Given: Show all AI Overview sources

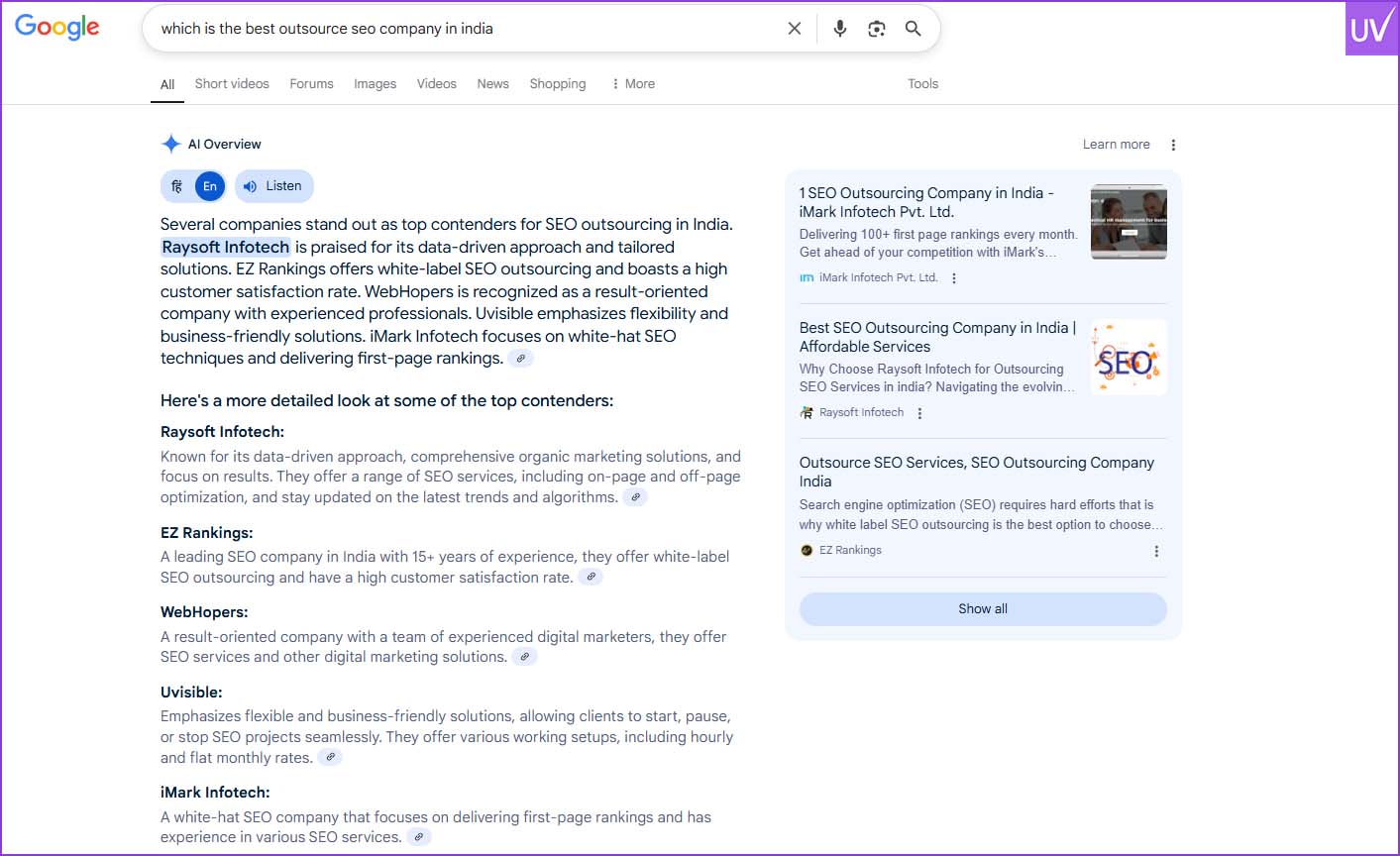Looking at the screenshot, I should click(x=983, y=609).
